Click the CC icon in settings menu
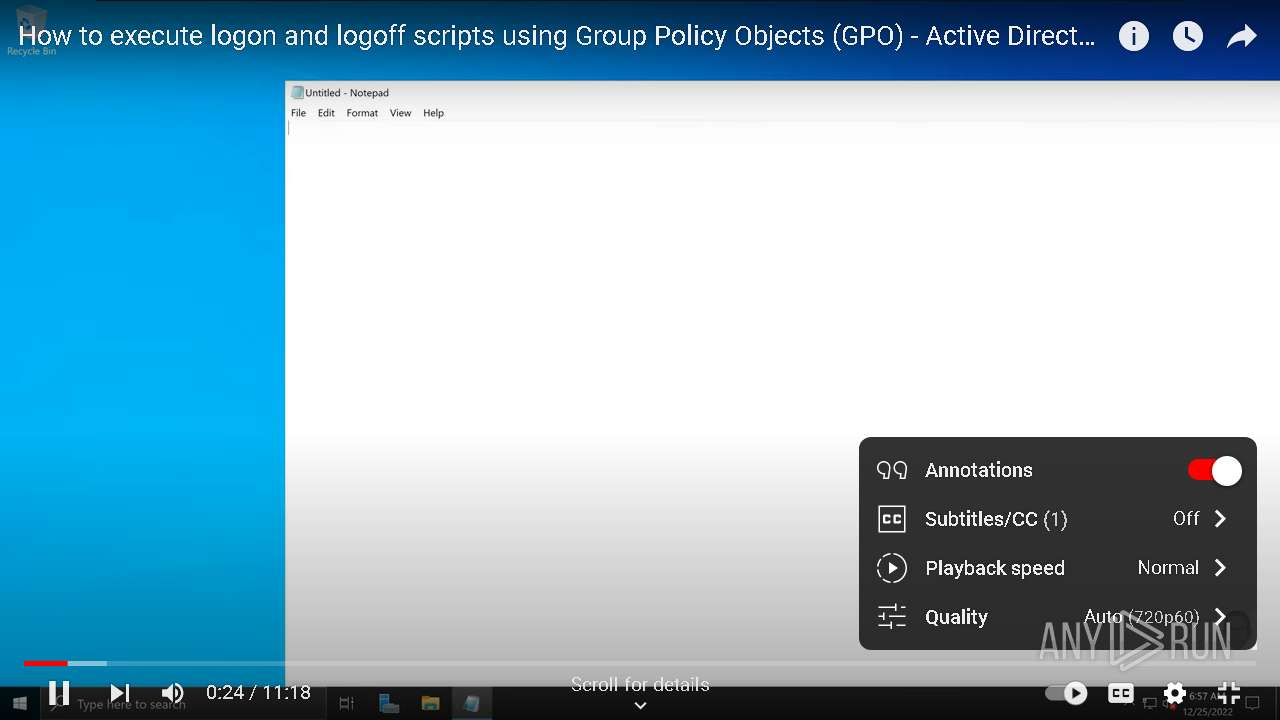This screenshot has width=1280, height=720. tap(891, 519)
